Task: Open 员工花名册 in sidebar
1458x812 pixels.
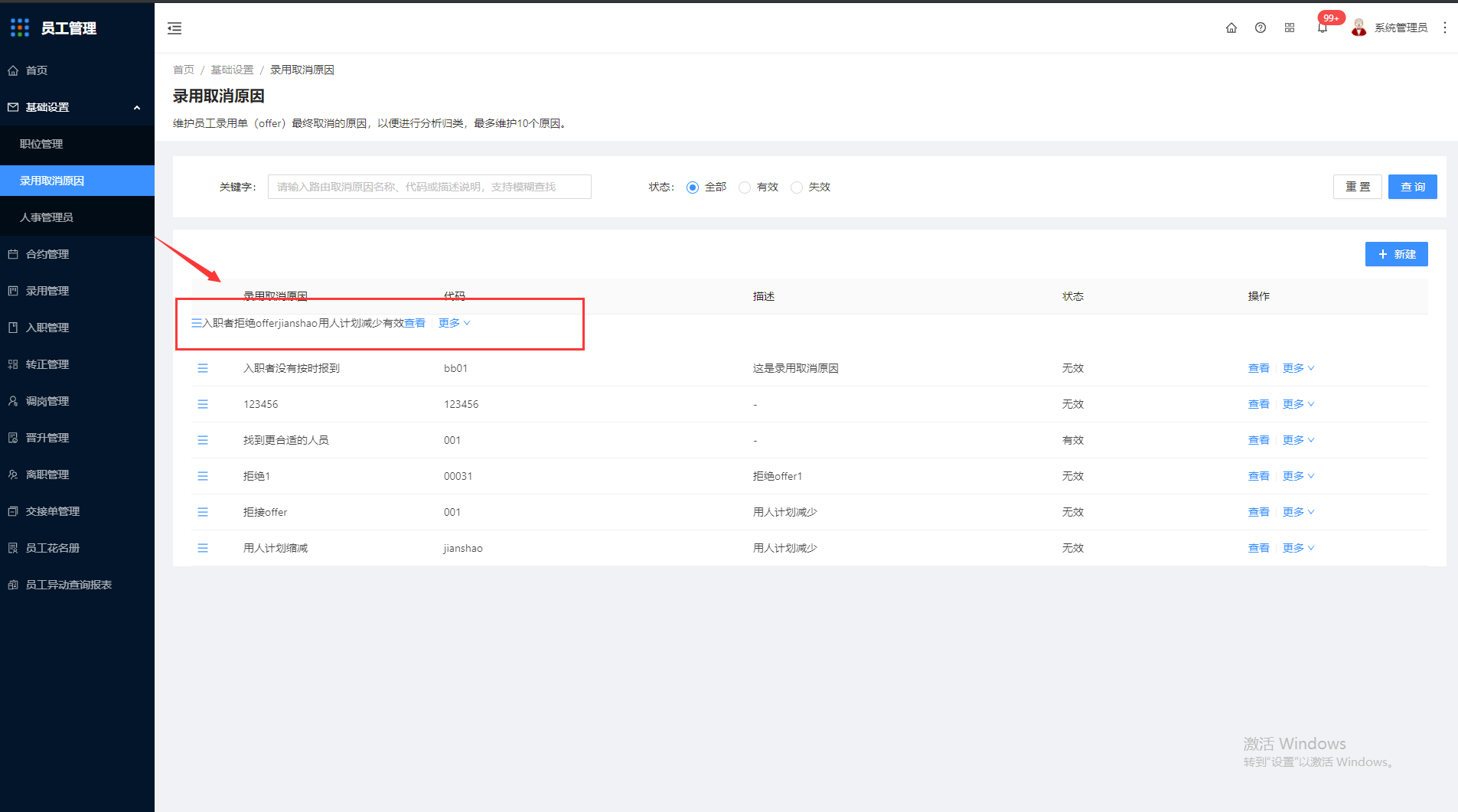Action: 77,548
